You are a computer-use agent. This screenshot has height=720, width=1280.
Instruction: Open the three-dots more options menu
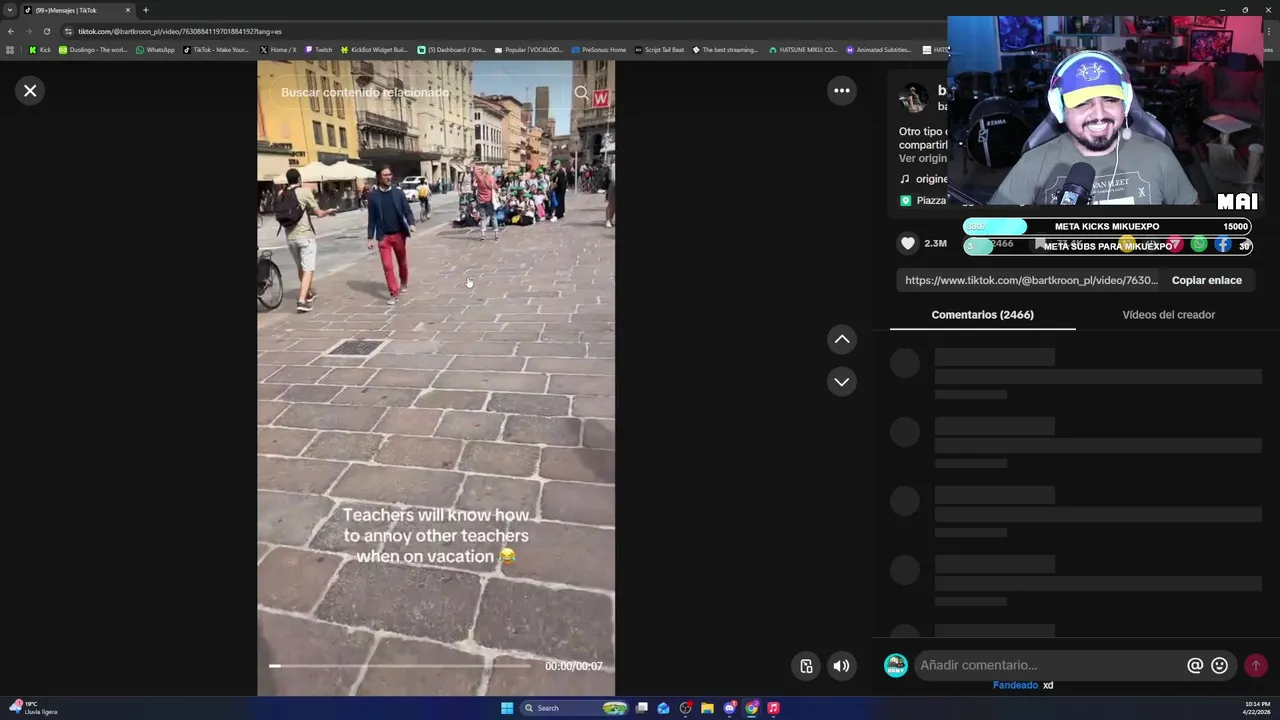(x=842, y=91)
